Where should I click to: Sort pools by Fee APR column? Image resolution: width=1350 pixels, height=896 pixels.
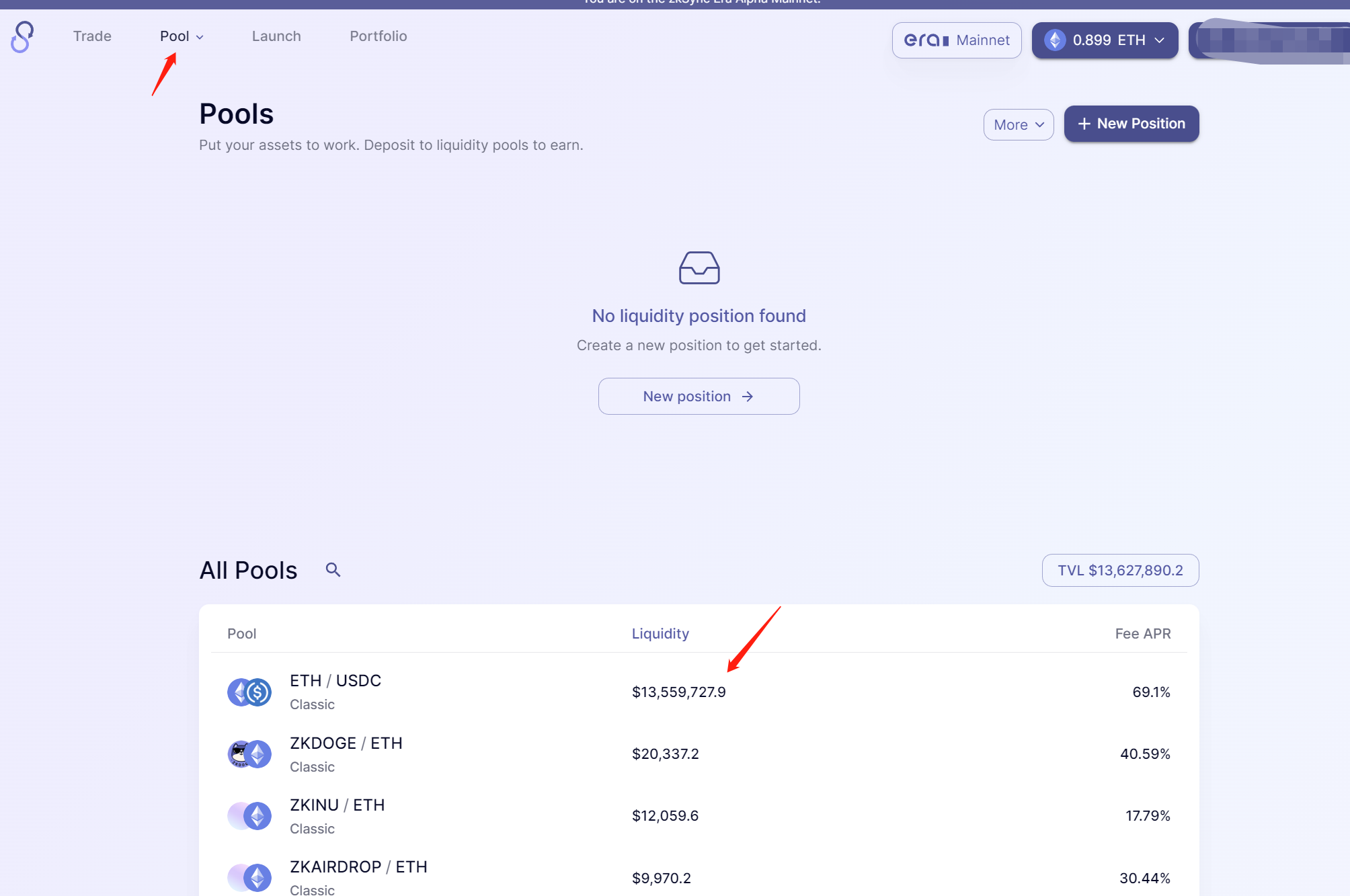pyautogui.click(x=1143, y=633)
